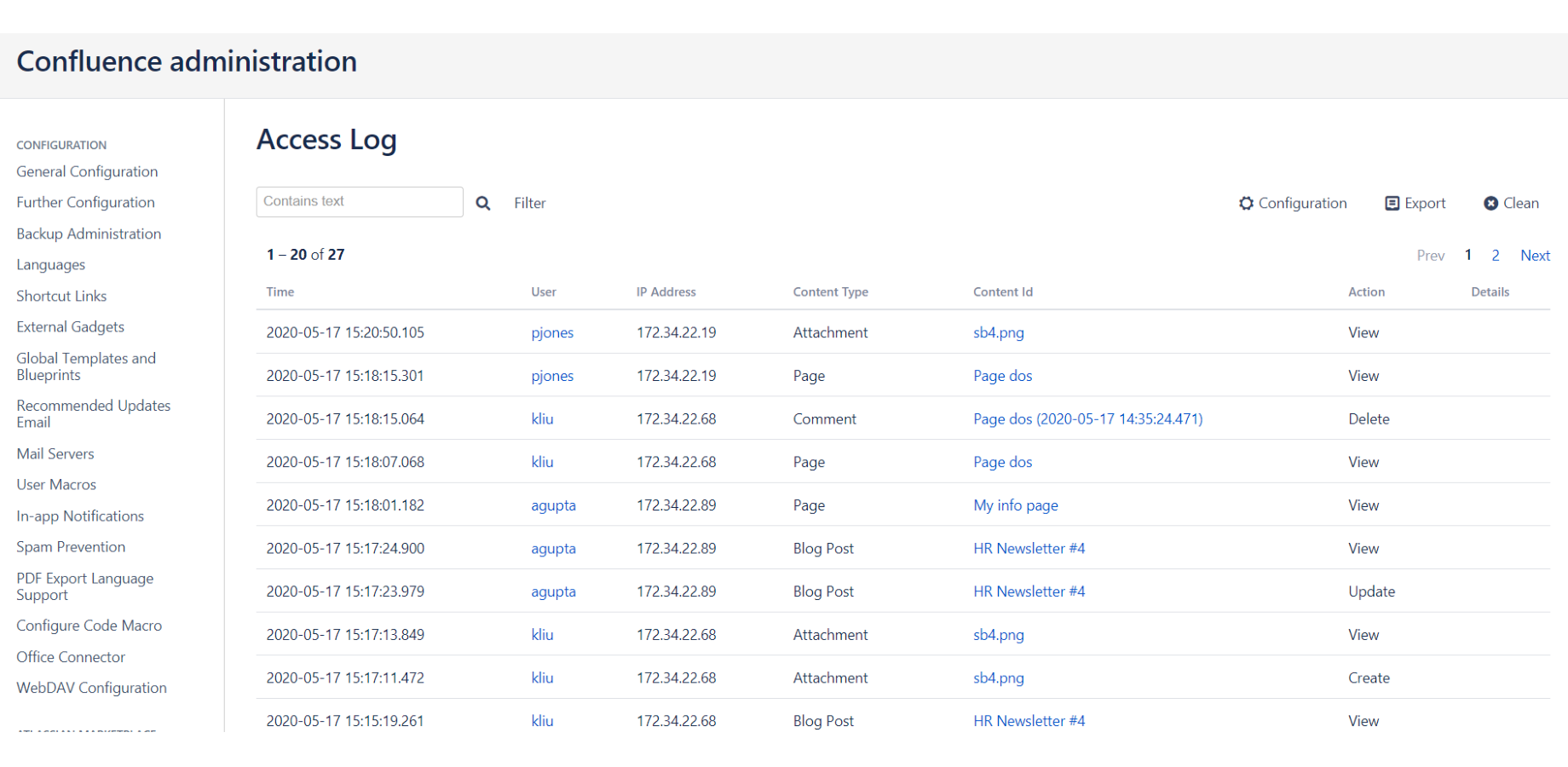1568x767 pixels.
Task: Open kliu user on 15:17:13.849 row
Action: pos(542,635)
